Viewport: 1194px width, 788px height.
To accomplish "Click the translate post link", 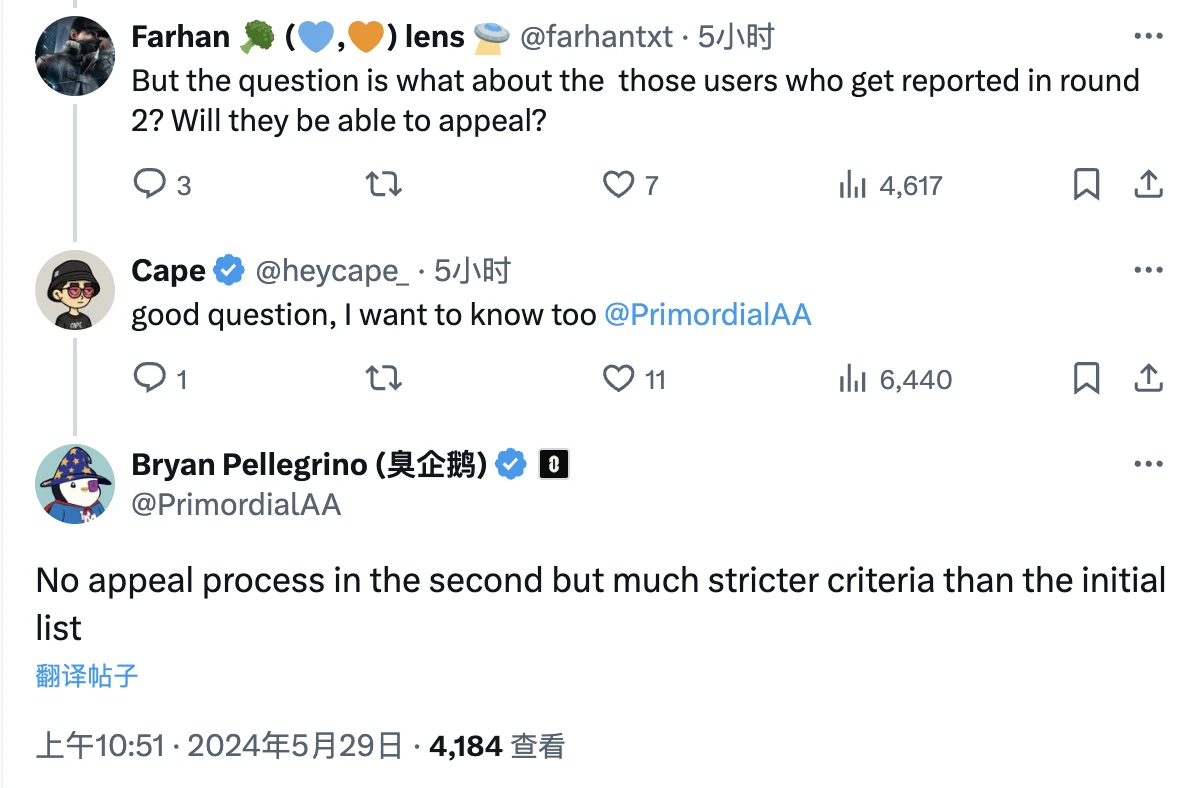I will (x=87, y=676).
